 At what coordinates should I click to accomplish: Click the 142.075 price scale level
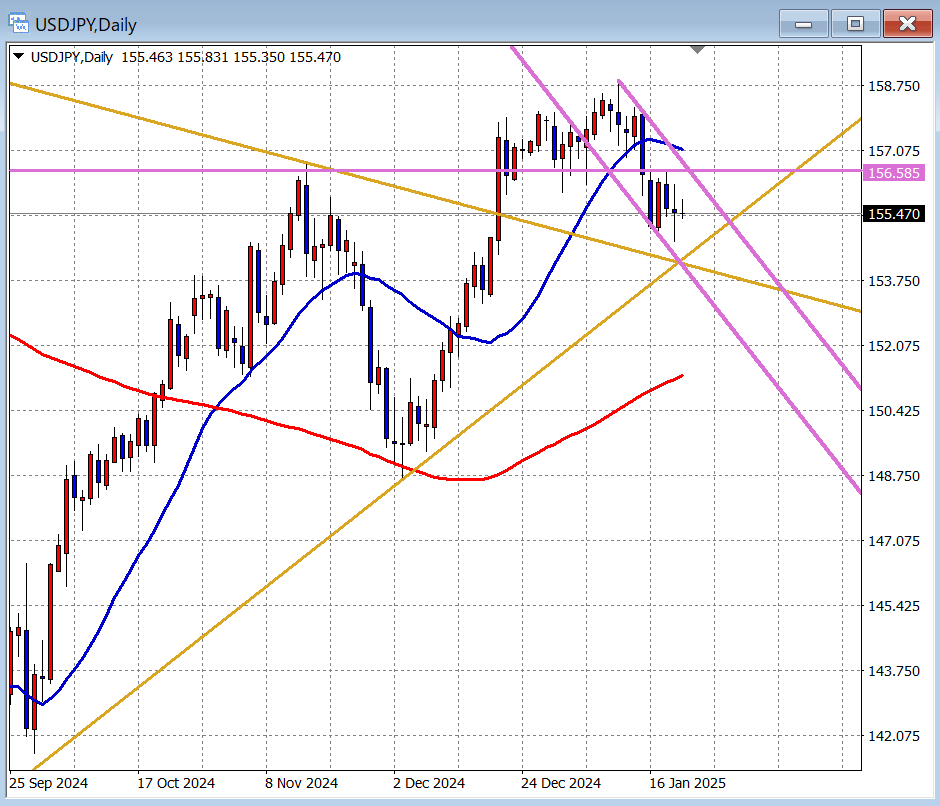892,736
